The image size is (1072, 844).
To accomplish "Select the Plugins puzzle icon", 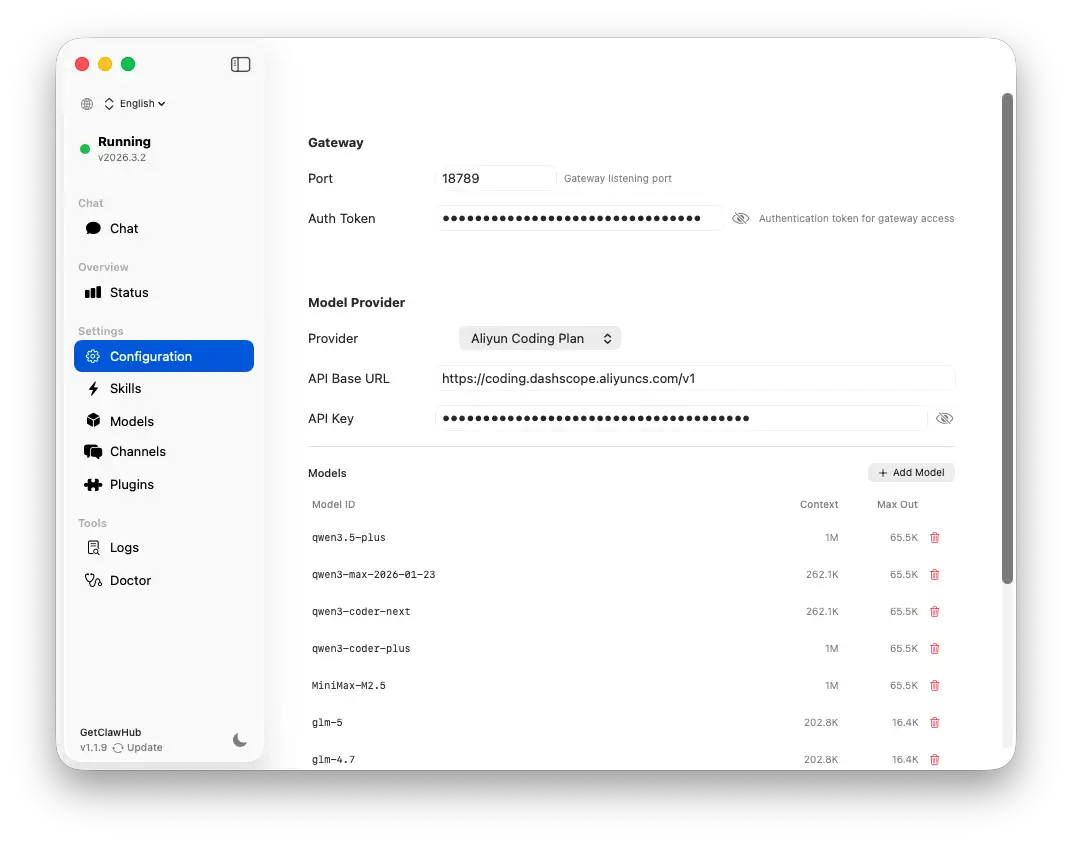I will [94, 484].
